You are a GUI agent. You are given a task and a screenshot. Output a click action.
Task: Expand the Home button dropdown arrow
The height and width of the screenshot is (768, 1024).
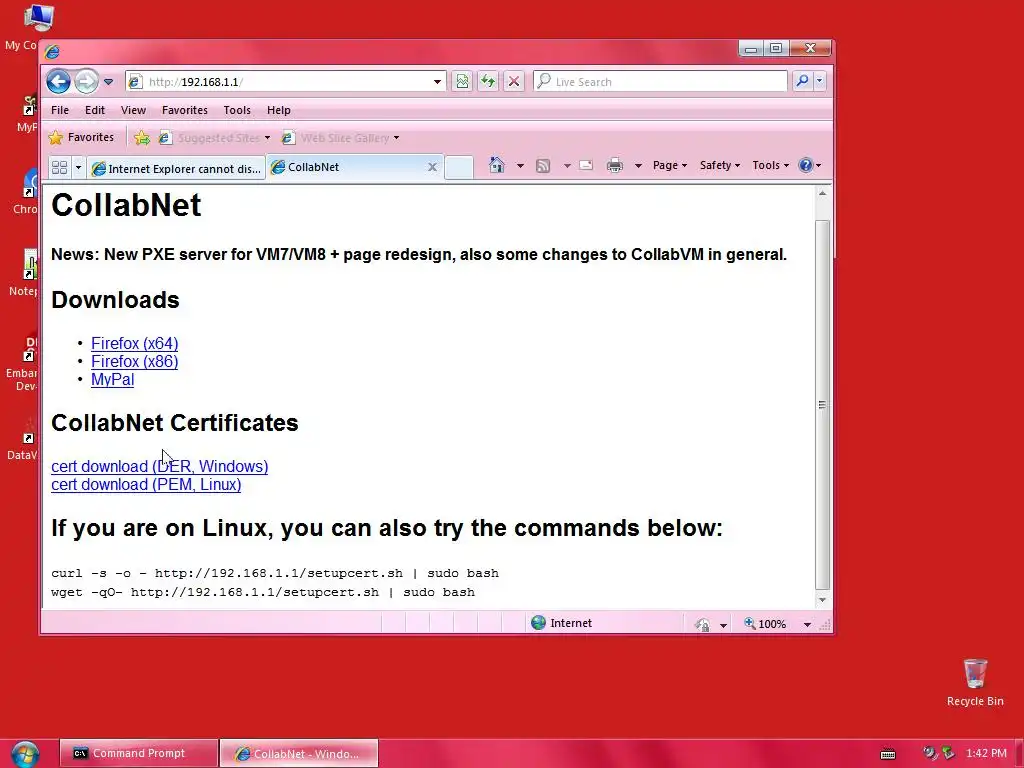[x=520, y=166]
